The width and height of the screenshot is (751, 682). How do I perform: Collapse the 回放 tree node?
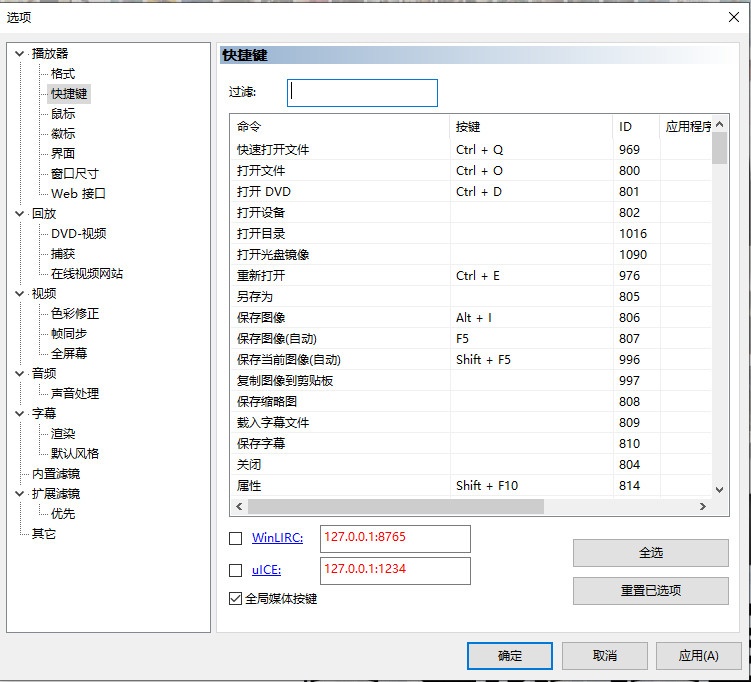pyautogui.click(x=20, y=214)
